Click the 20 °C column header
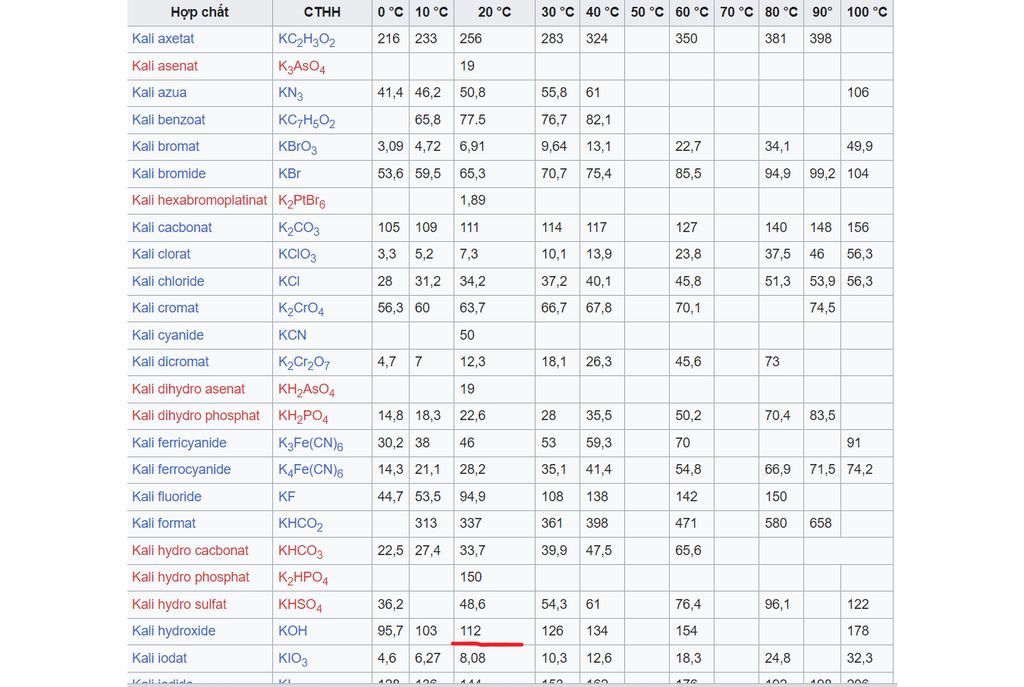The height and width of the screenshot is (687, 1024). [494, 12]
